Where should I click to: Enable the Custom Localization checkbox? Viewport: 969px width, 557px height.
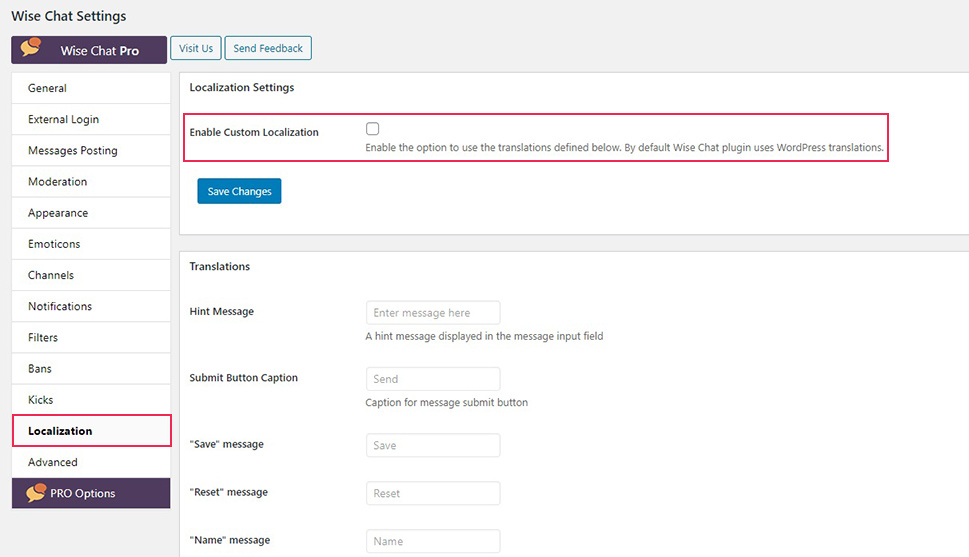(372, 129)
